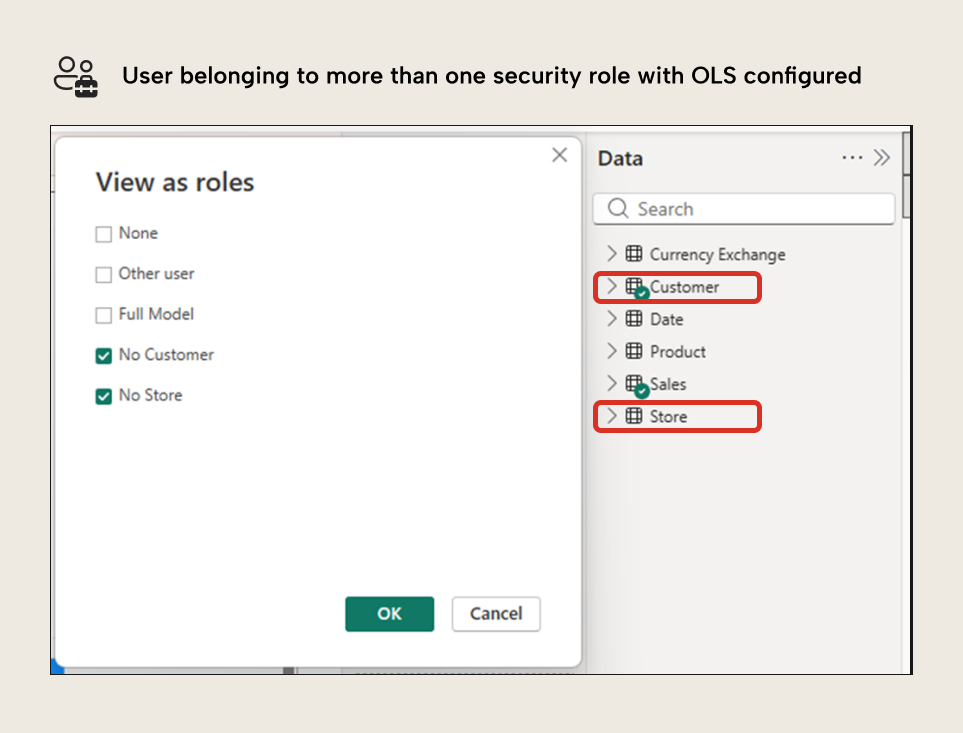Image resolution: width=963 pixels, height=733 pixels.
Task: Uncheck the No Store role
Action: click(104, 396)
